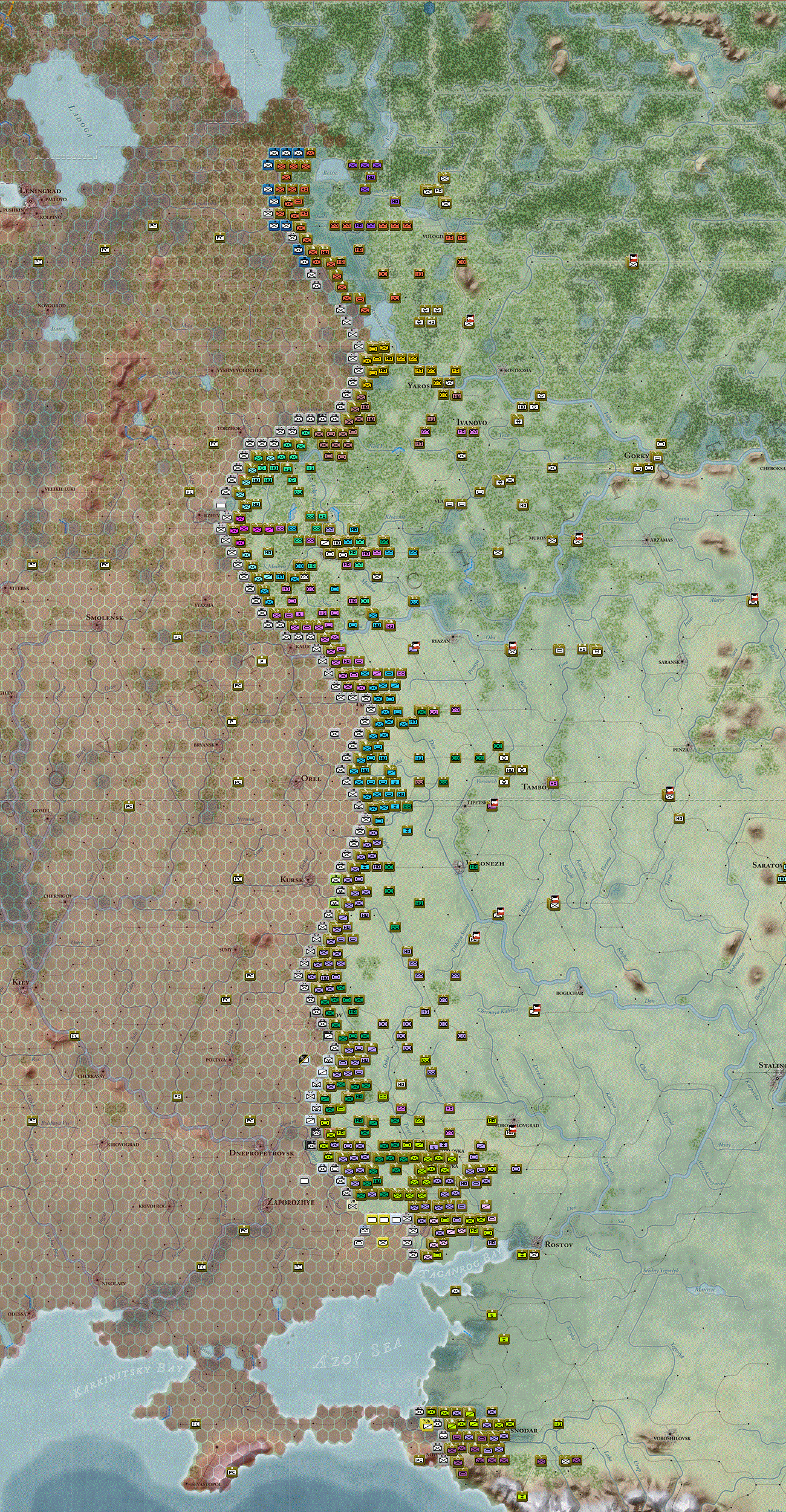Viewport: 786px width, 1512px height.
Task: Select the lime airborne counter left of Rostov's infantry
Action: point(522,1255)
